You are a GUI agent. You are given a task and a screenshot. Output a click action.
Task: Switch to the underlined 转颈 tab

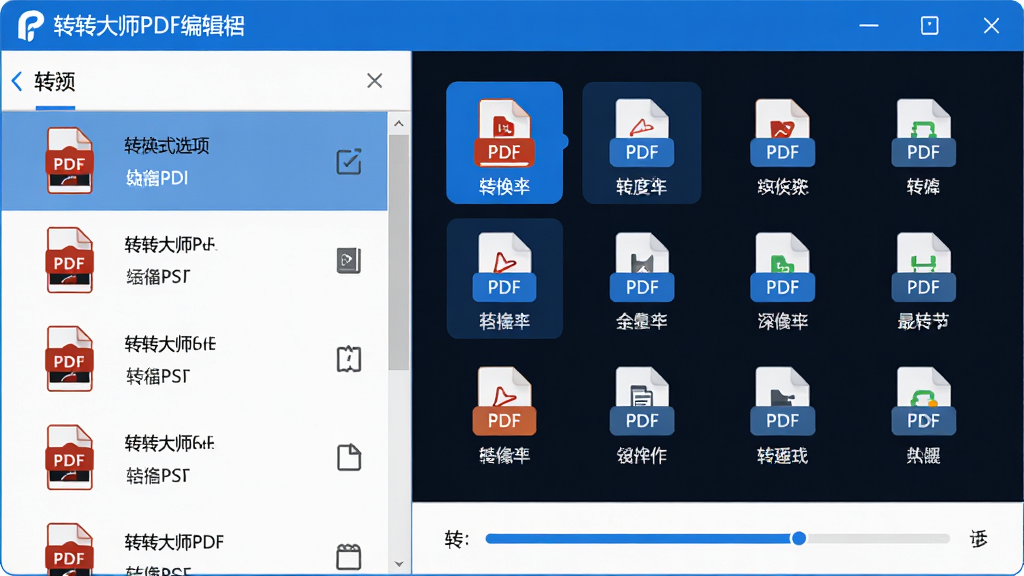click(x=55, y=82)
